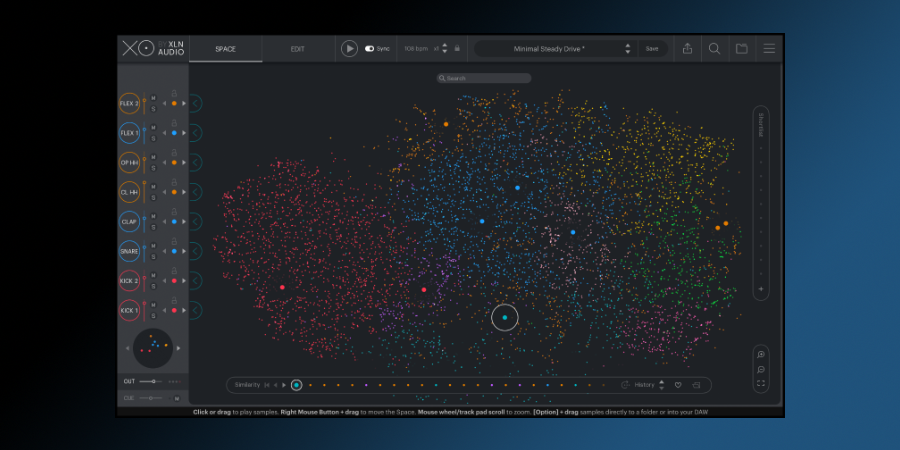Toggle the M button beside CUE slider
This screenshot has width=900, height=450.
coord(177,398)
